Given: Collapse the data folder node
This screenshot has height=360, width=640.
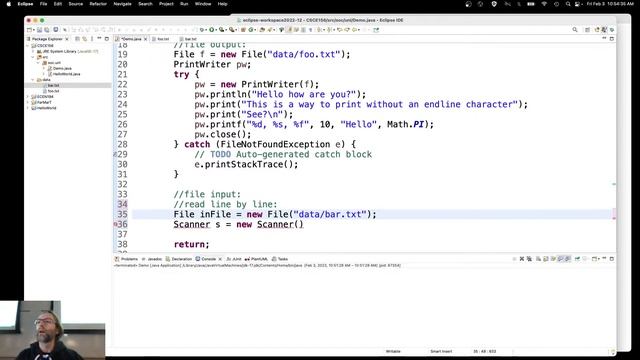Looking at the screenshot, I should click(x=33, y=80).
